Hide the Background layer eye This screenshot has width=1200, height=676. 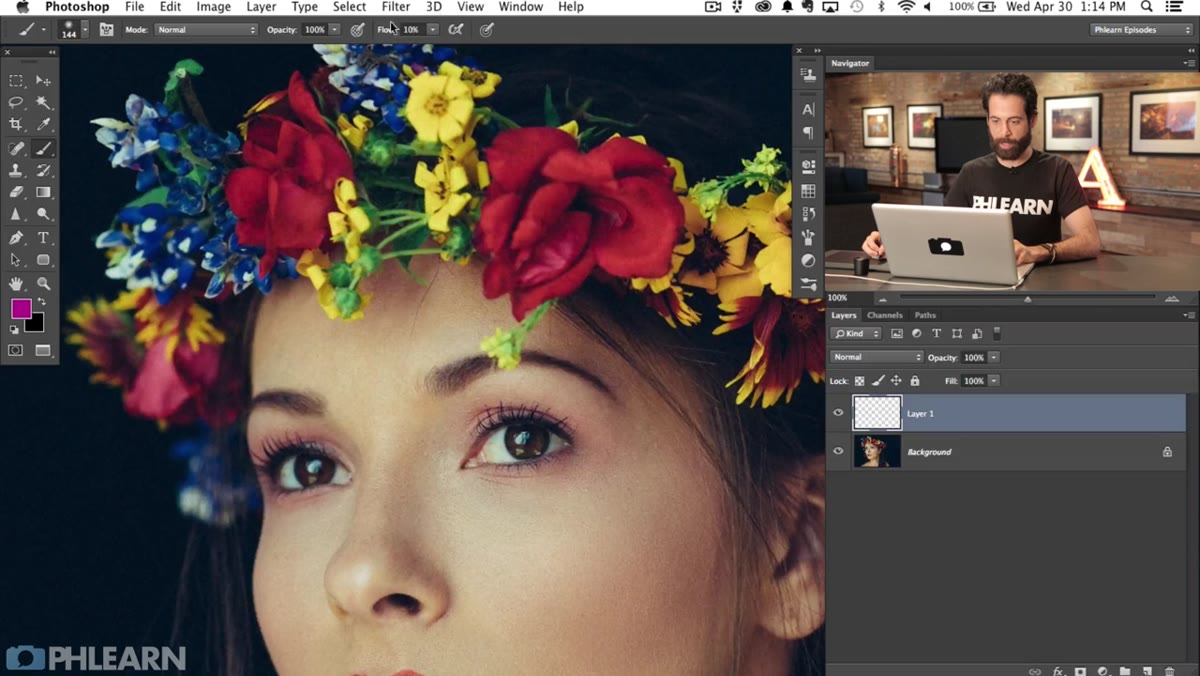[x=838, y=451]
